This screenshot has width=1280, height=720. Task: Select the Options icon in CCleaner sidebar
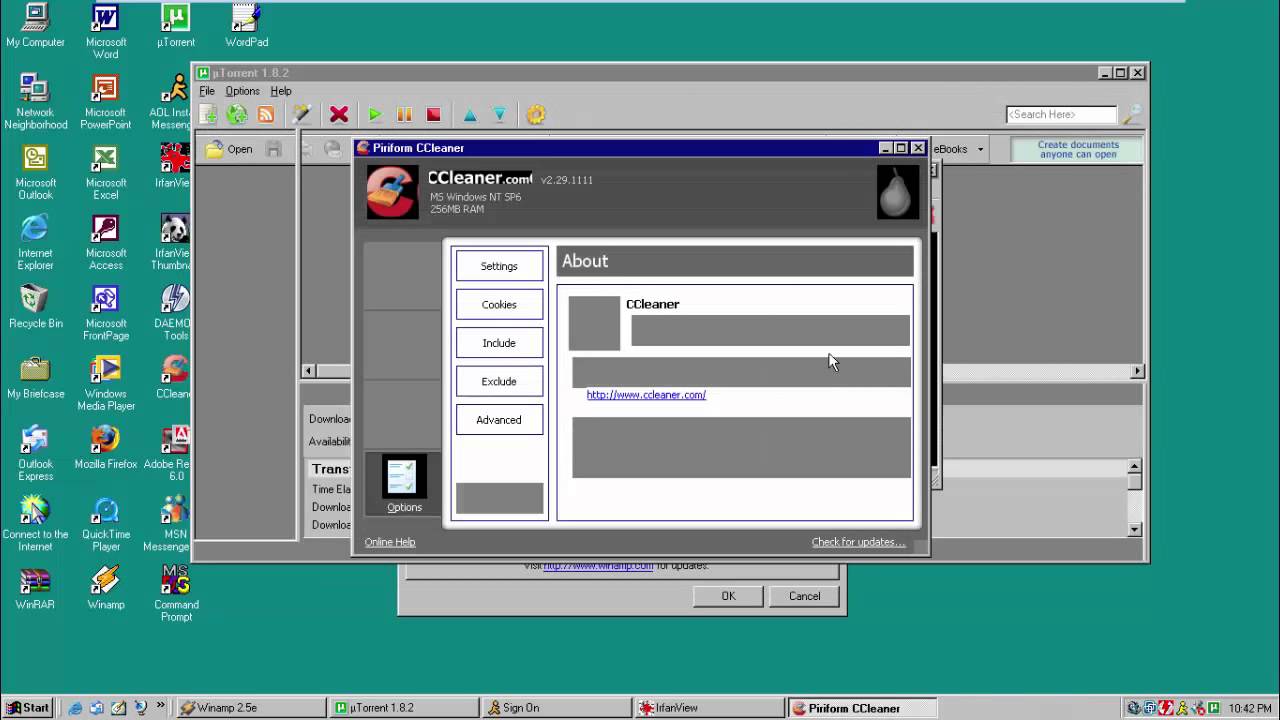404,485
